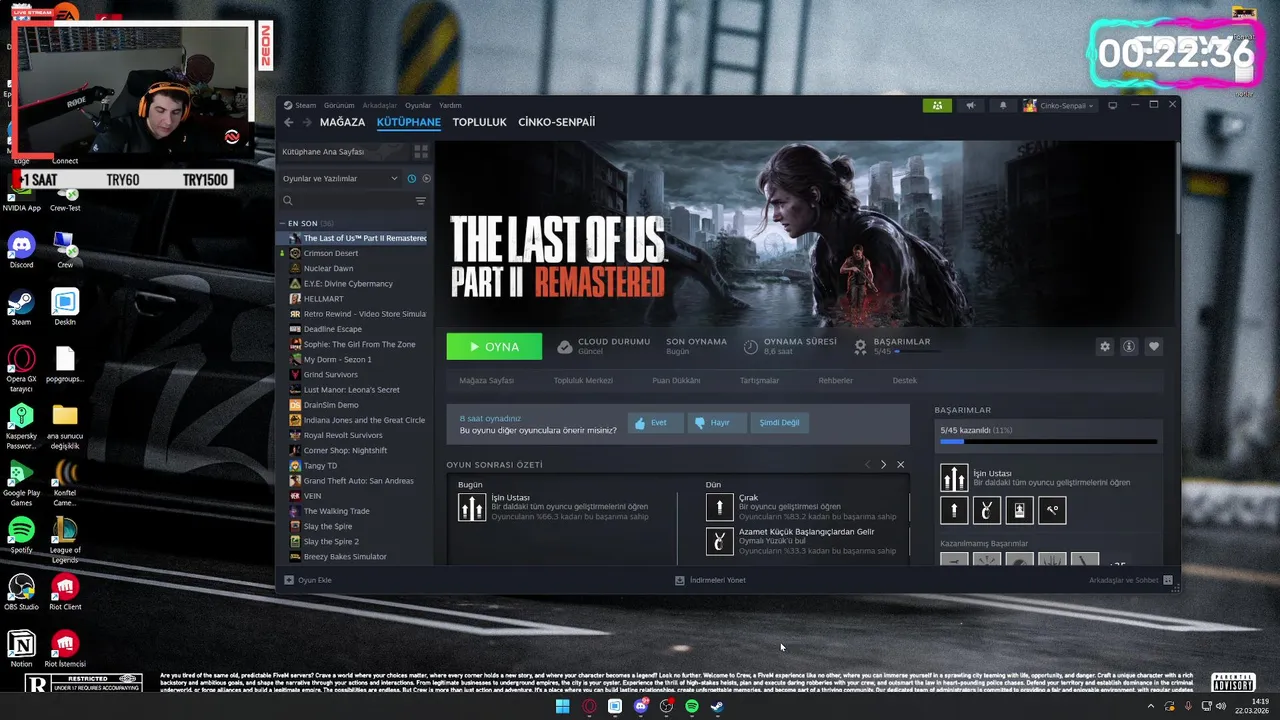Click Kütüphane Ana Sayfası button
The width and height of the screenshot is (1280, 720).
[x=342, y=152]
